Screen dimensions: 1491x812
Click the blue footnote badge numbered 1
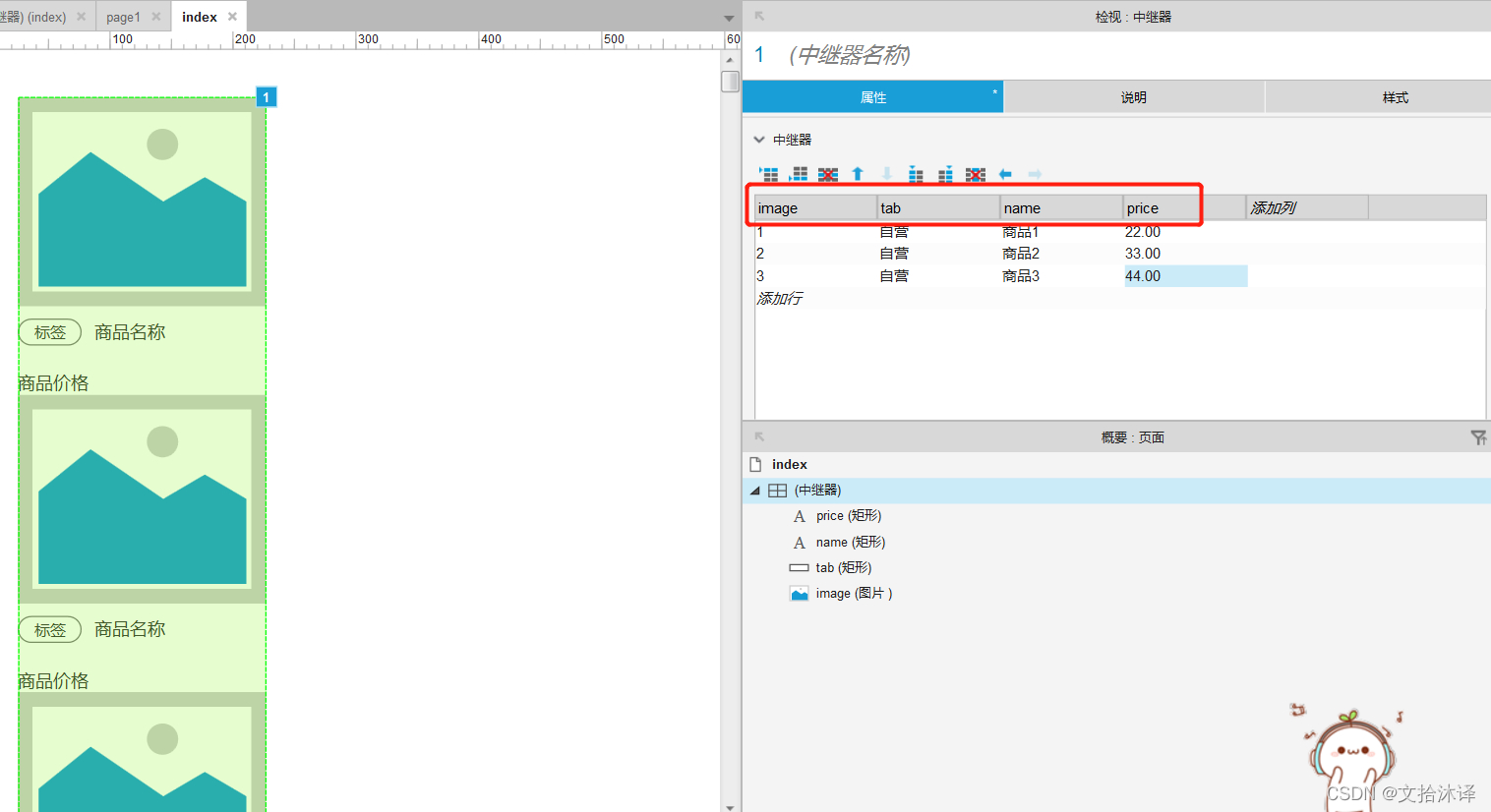coord(266,96)
